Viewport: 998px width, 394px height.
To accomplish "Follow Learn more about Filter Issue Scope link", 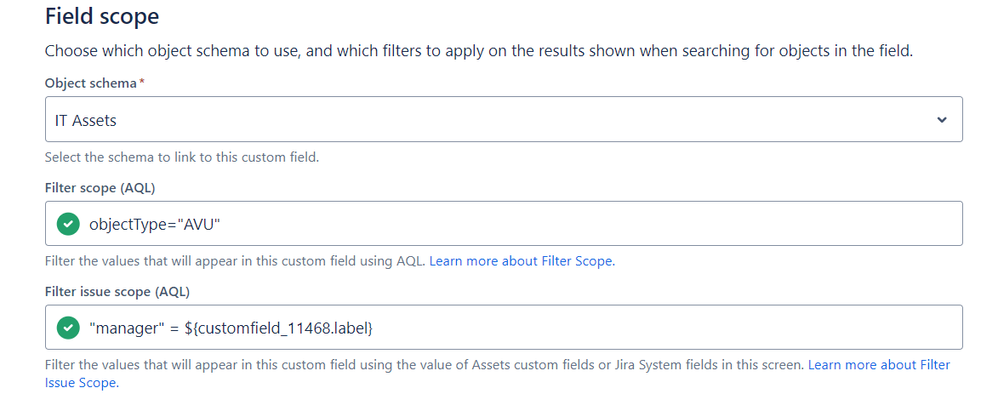I will coord(878,365).
